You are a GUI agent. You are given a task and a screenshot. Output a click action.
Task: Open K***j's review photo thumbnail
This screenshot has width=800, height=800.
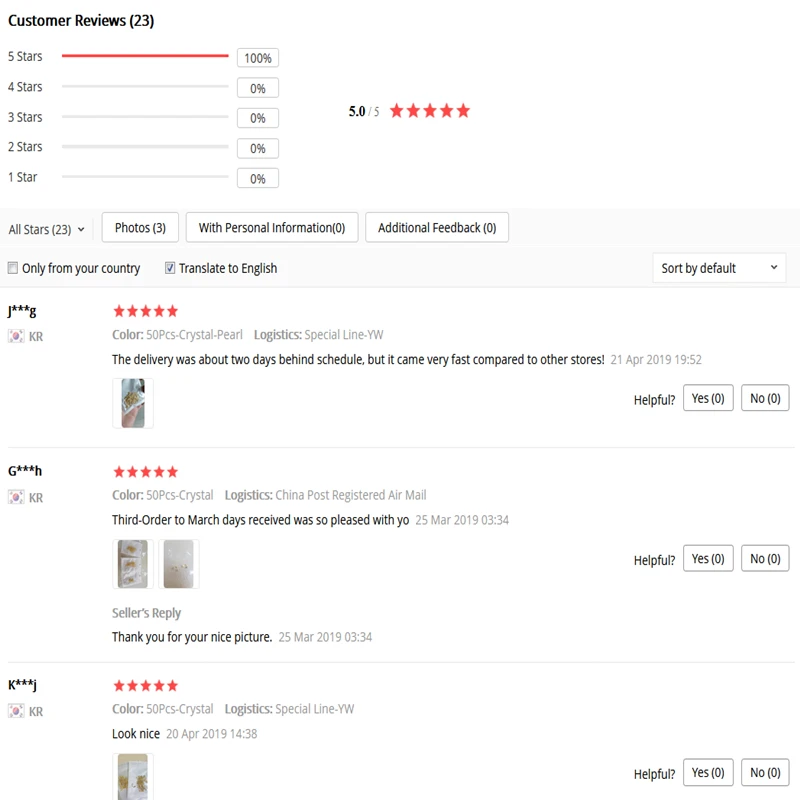pyautogui.click(x=133, y=777)
